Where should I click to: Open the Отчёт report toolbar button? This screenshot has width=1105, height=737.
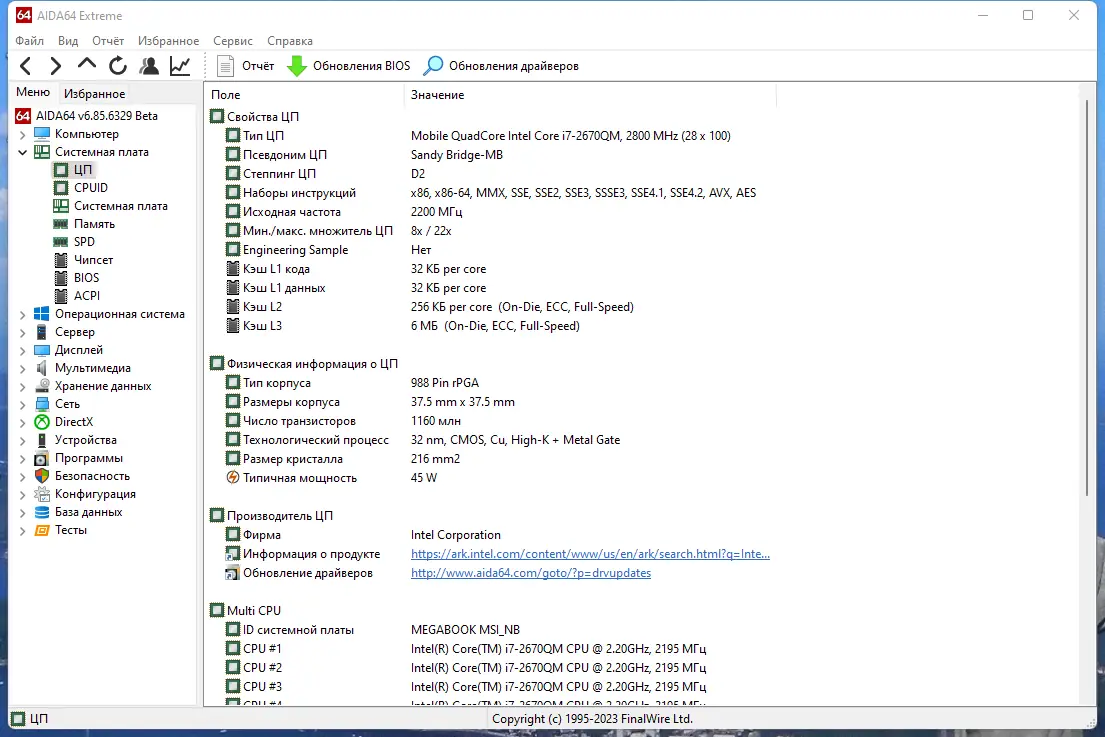[245, 66]
